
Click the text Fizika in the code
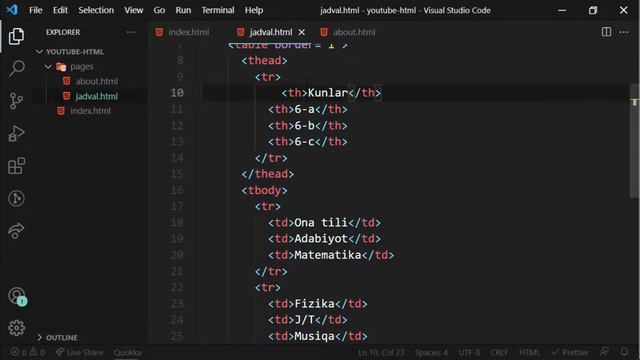click(314, 304)
